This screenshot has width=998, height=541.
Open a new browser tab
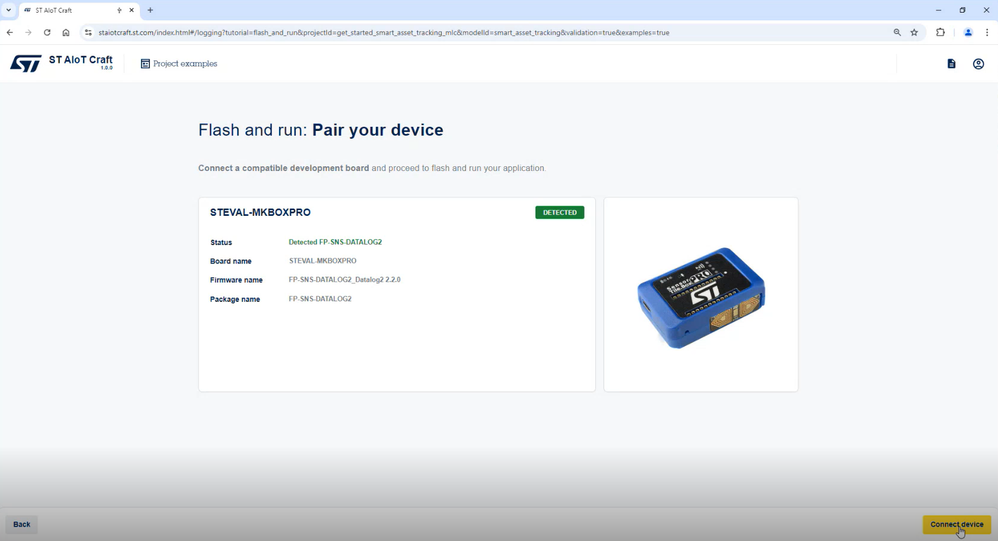tap(150, 10)
